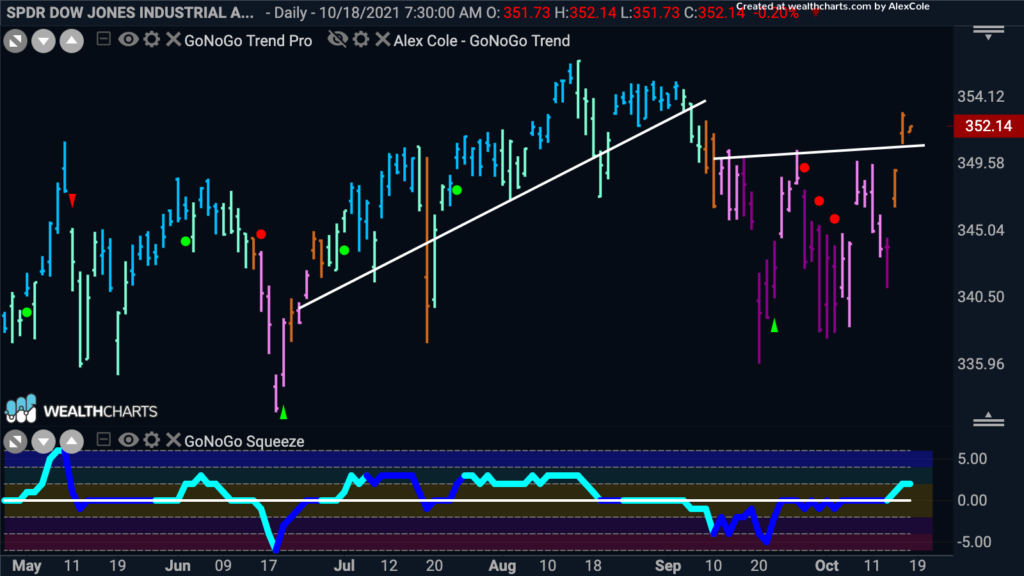Click the Sep label on the time axis
Screen dimensions: 1024x576
[x=668, y=566]
